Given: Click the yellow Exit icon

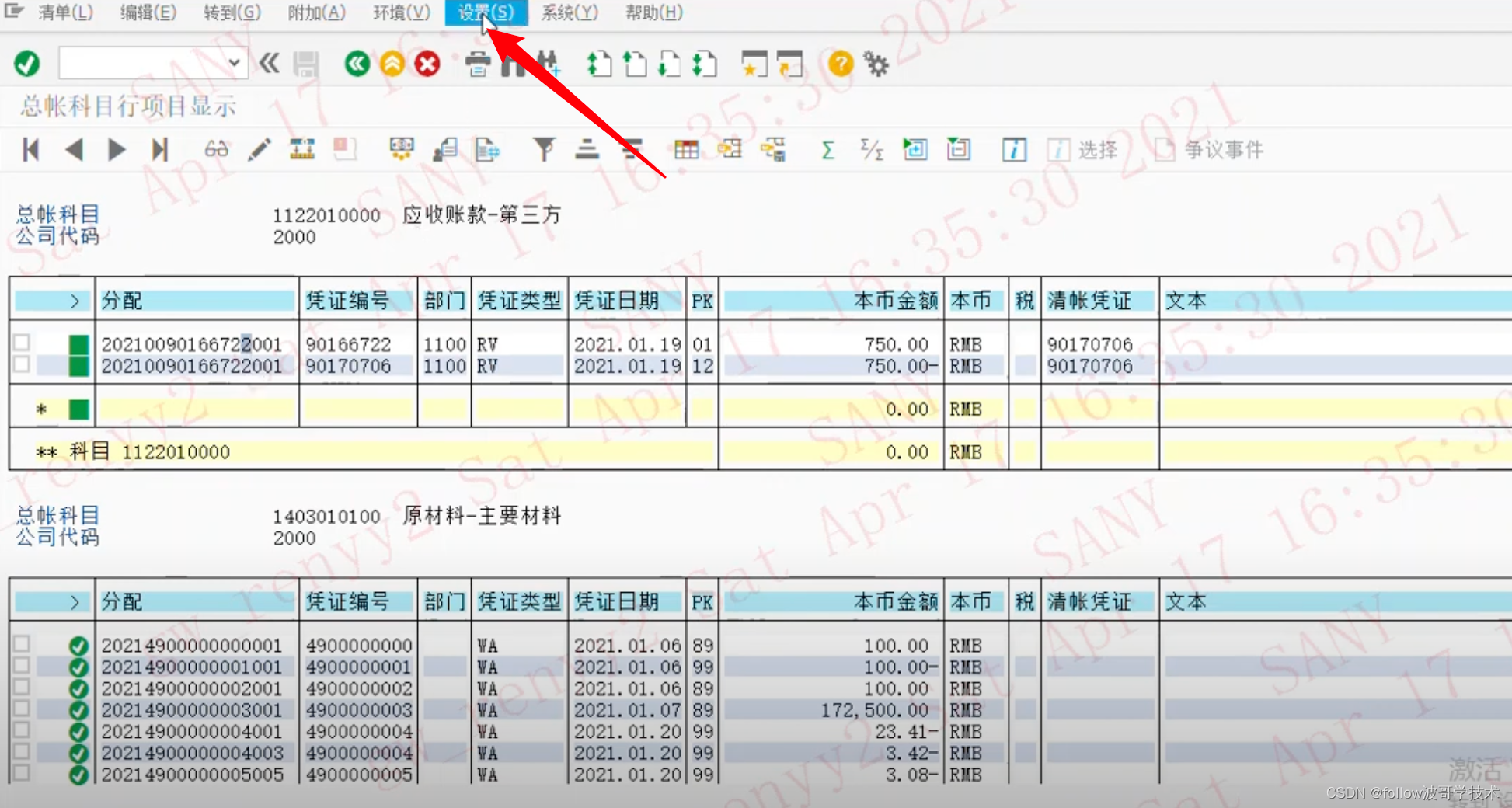Looking at the screenshot, I should click(392, 64).
